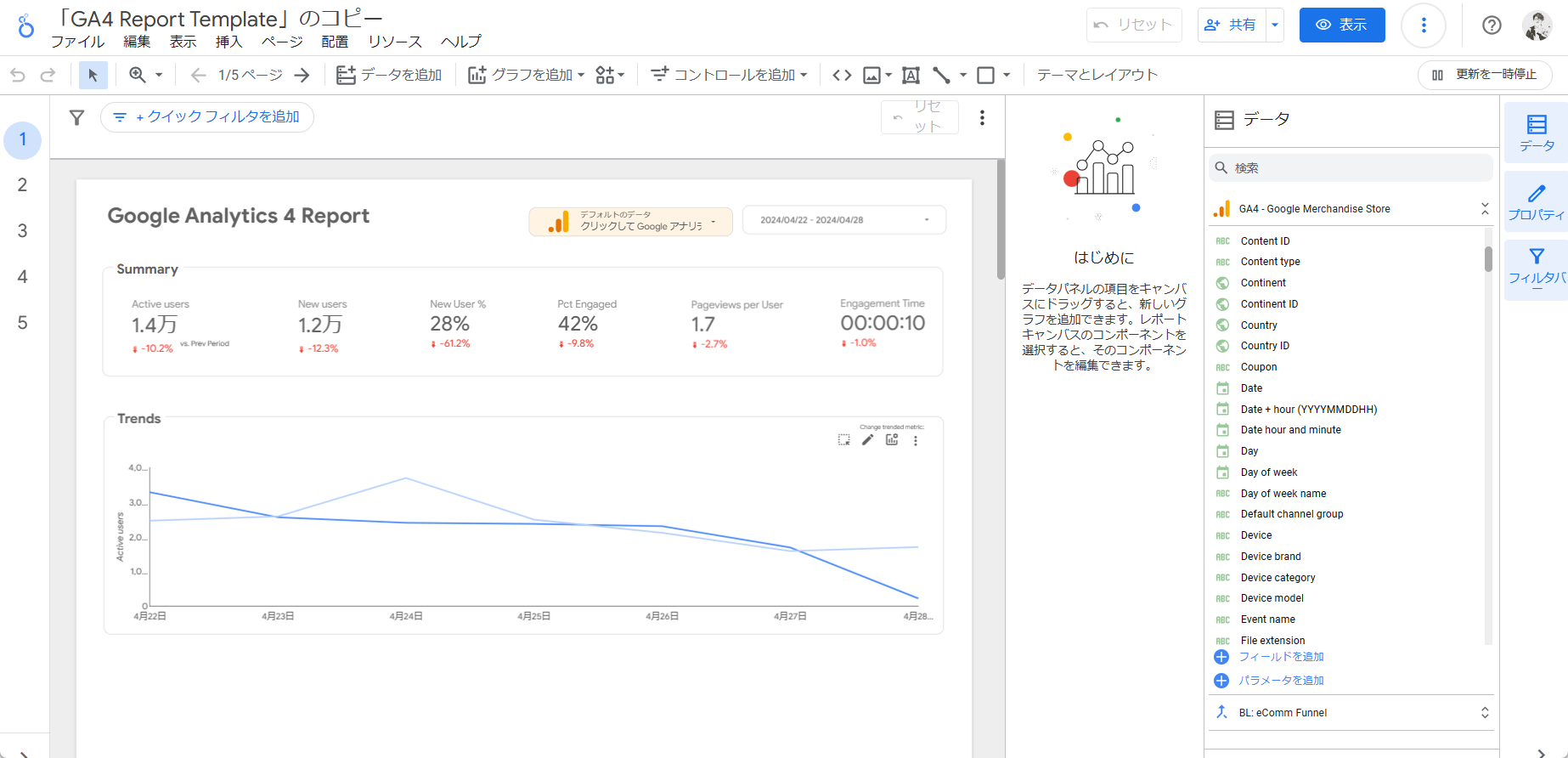Select the selection mode pointer tool
This screenshot has height=758, width=1568.
(93, 76)
